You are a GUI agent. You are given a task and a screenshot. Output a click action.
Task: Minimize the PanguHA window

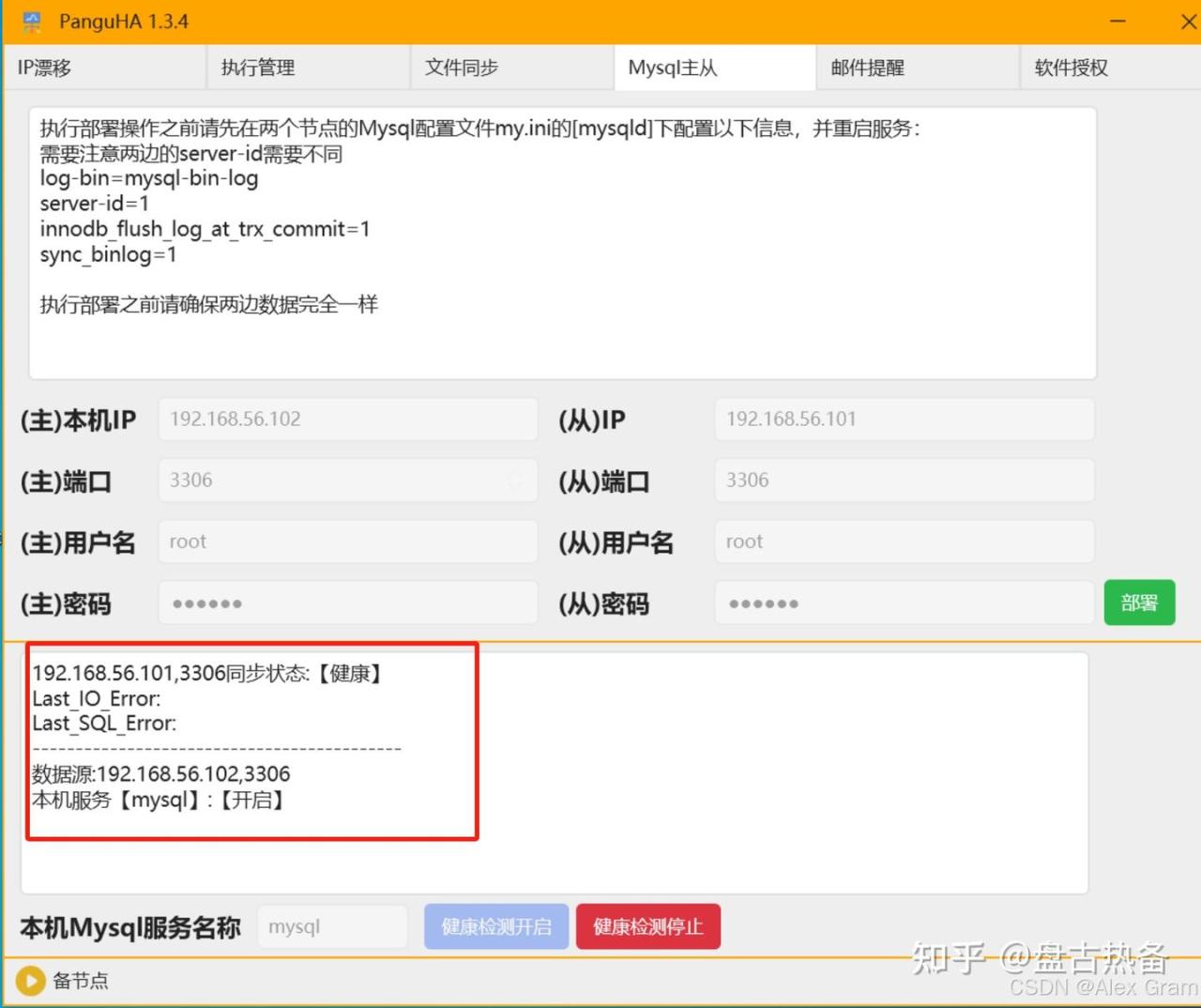point(1117,22)
